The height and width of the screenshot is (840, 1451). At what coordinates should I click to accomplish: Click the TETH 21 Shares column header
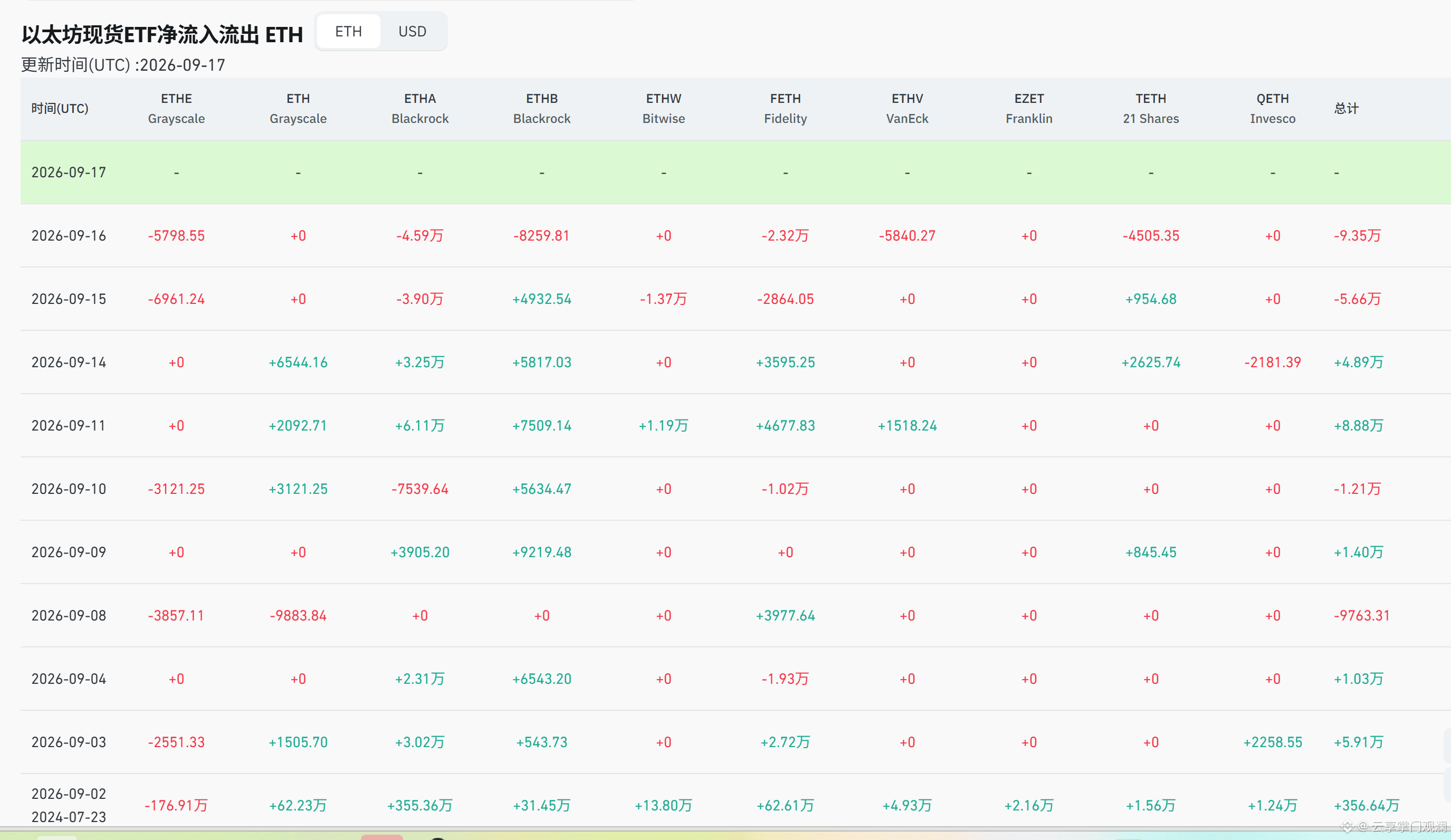[1150, 108]
